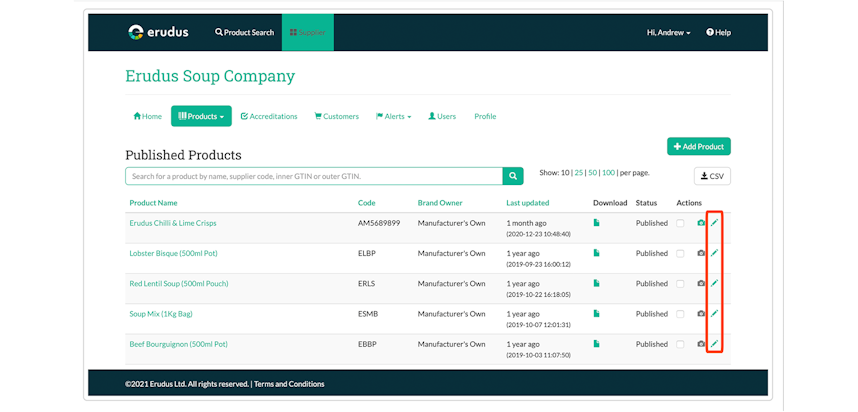Click the magnifier search button
This screenshot has height=412, width=858.
coord(513,176)
